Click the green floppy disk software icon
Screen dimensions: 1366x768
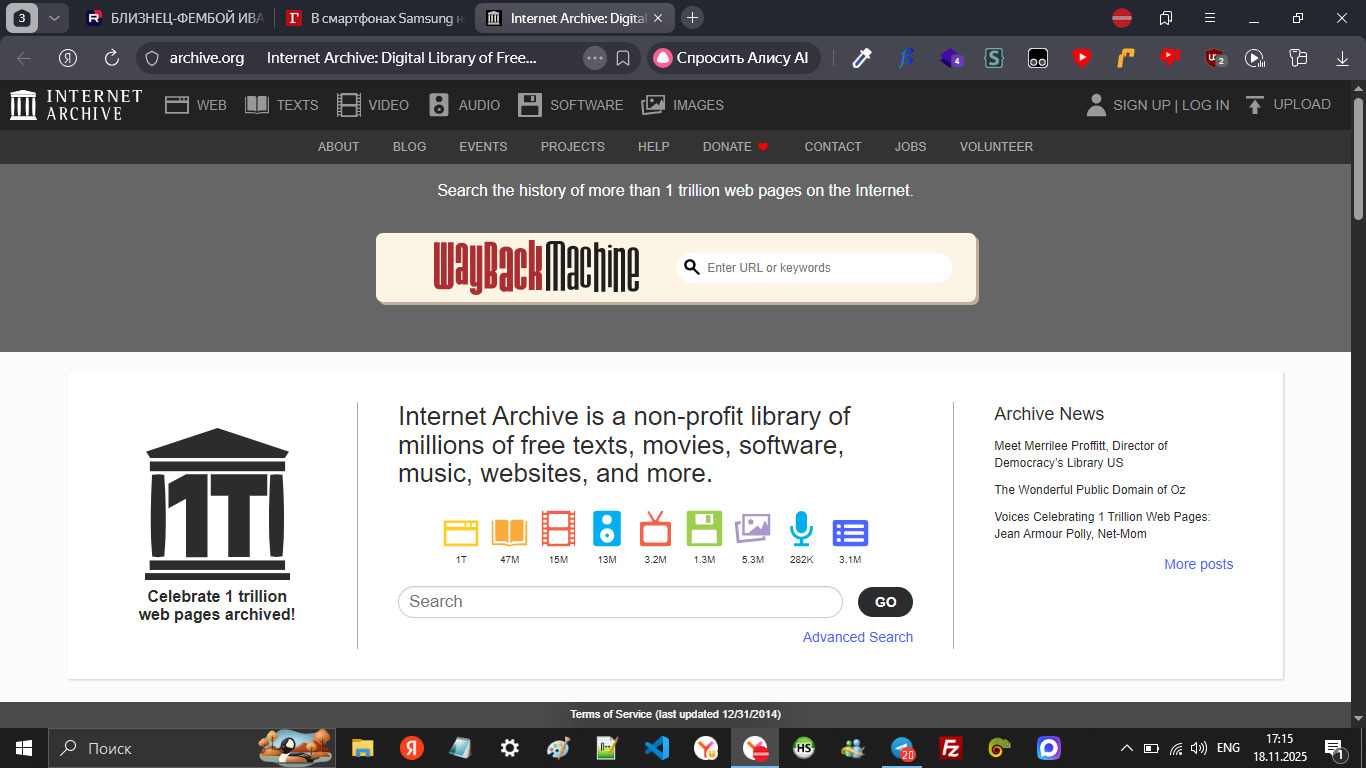pyautogui.click(x=704, y=530)
